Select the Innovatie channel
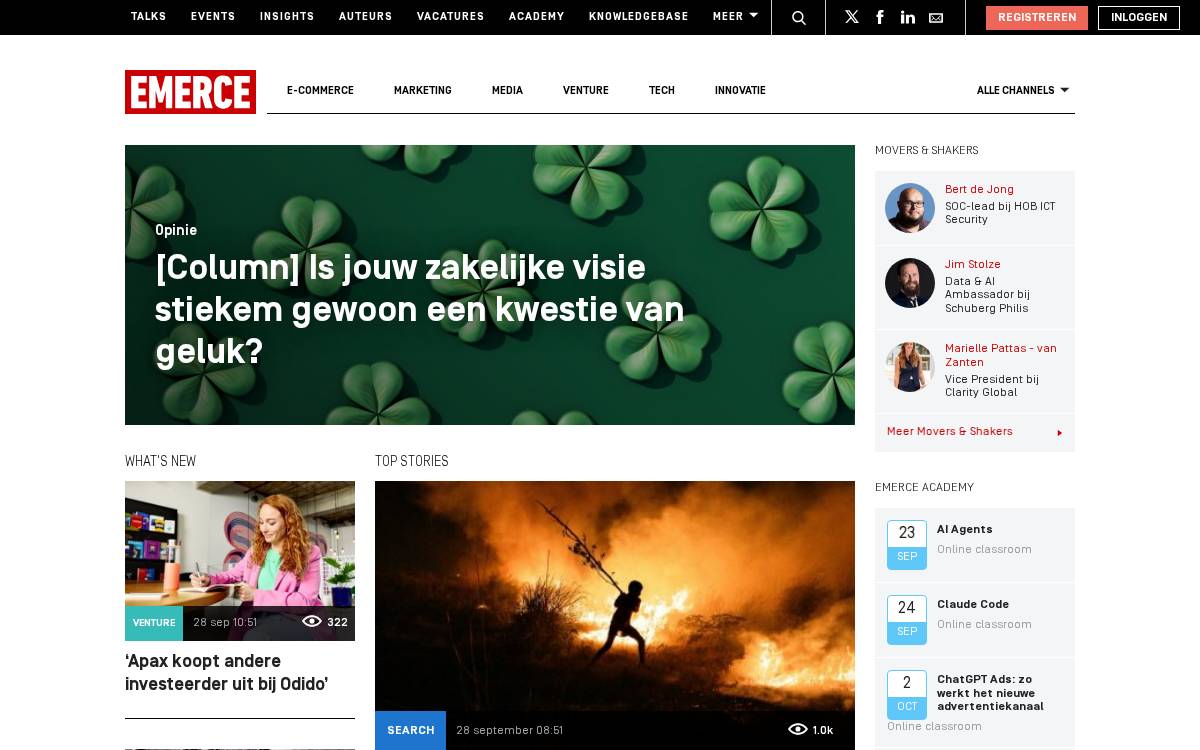The image size is (1200, 750). coord(740,90)
